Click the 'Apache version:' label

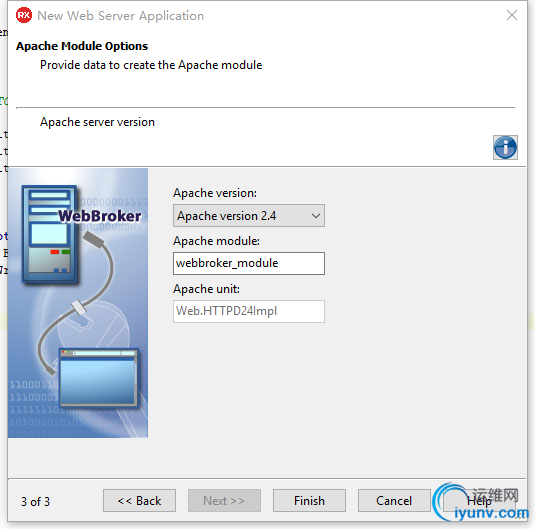coord(215,193)
